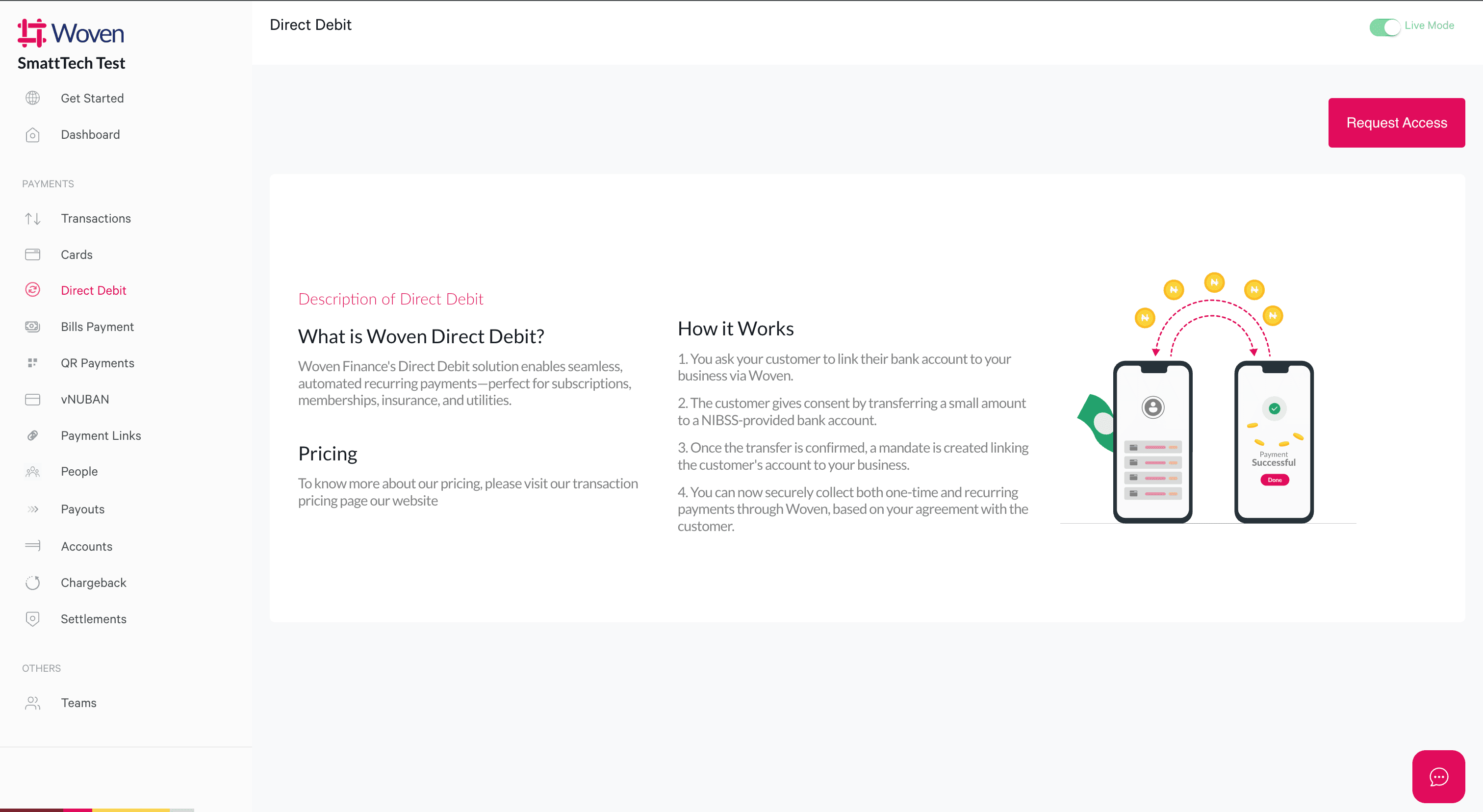Open the Settlements section
Viewport: 1483px width, 812px height.
pos(93,619)
